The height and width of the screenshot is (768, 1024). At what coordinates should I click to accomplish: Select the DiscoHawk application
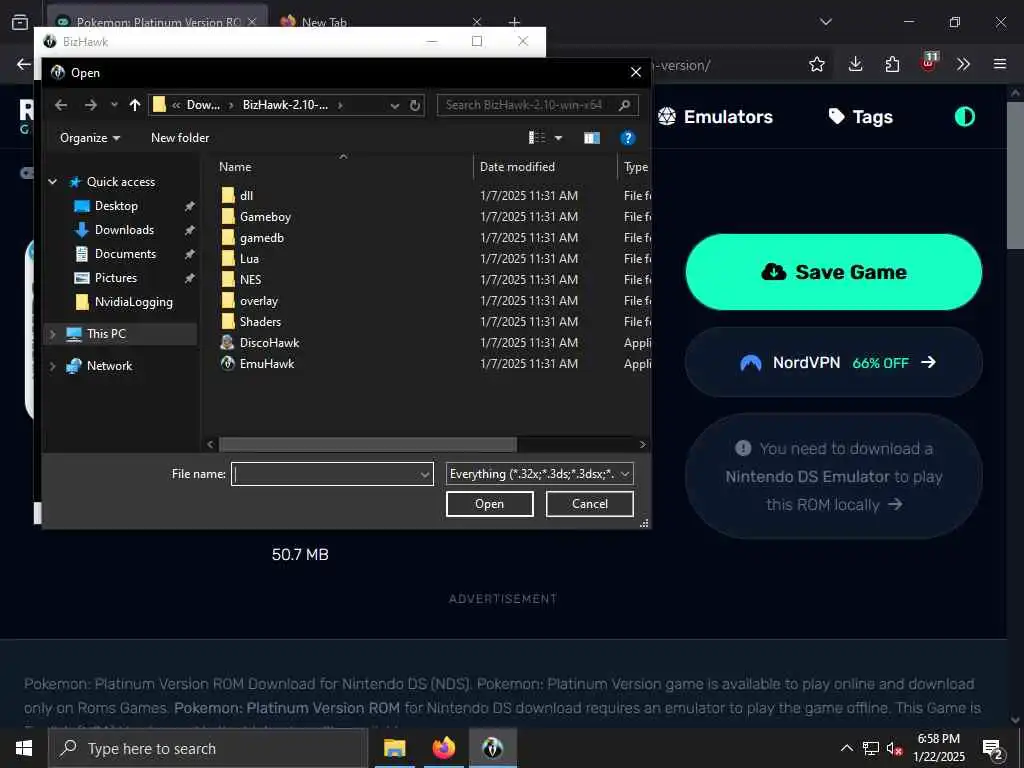pos(269,342)
